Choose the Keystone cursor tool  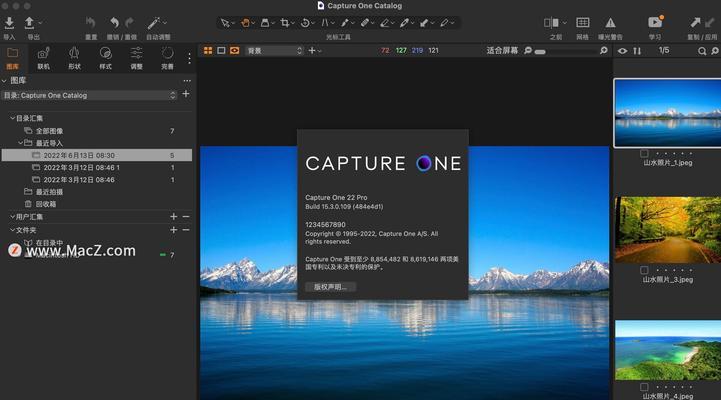pos(325,23)
